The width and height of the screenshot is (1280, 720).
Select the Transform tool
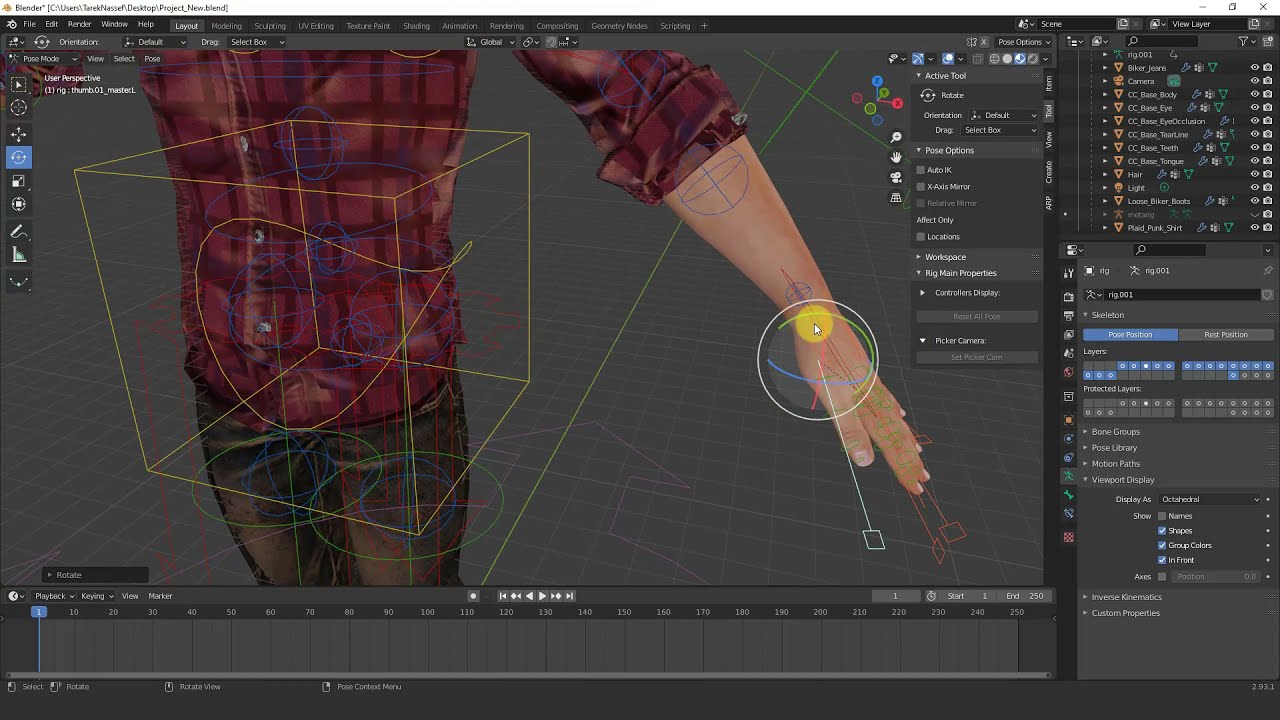(19, 205)
